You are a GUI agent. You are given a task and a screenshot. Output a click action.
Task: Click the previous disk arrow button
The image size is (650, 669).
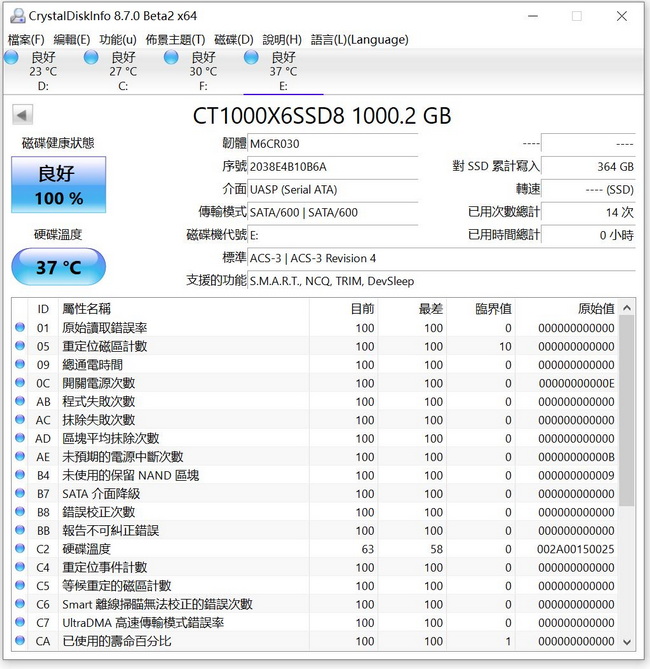[22, 115]
